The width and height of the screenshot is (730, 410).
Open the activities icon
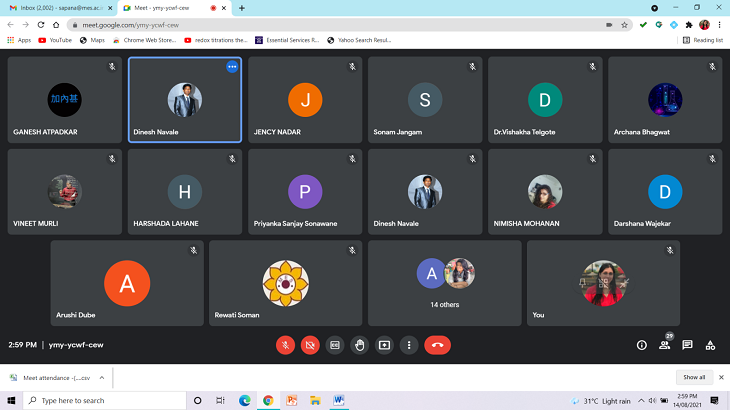coord(710,345)
